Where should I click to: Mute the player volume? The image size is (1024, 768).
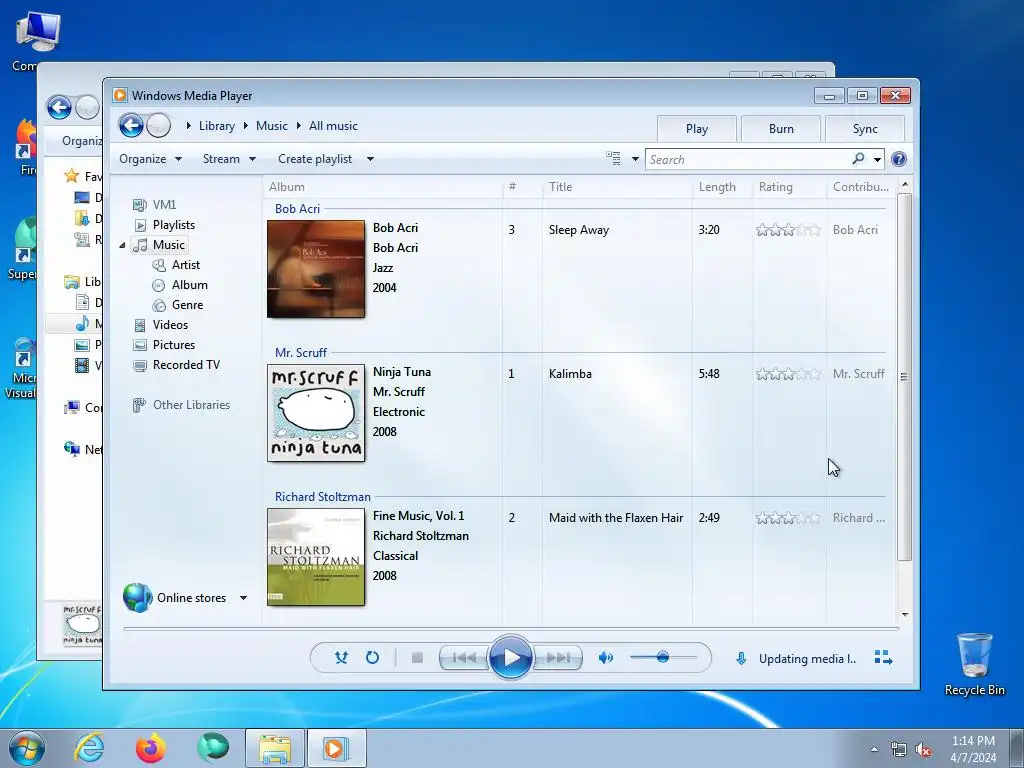click(x=605, y=658)
